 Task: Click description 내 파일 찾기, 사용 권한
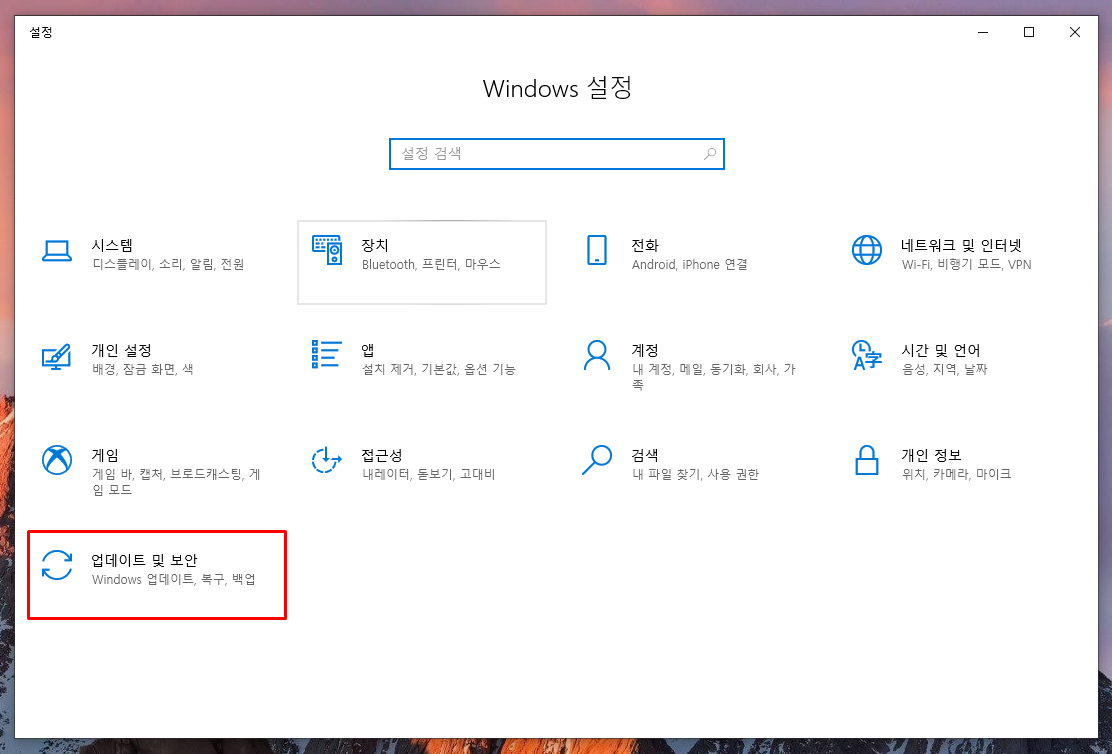[696, 475]
